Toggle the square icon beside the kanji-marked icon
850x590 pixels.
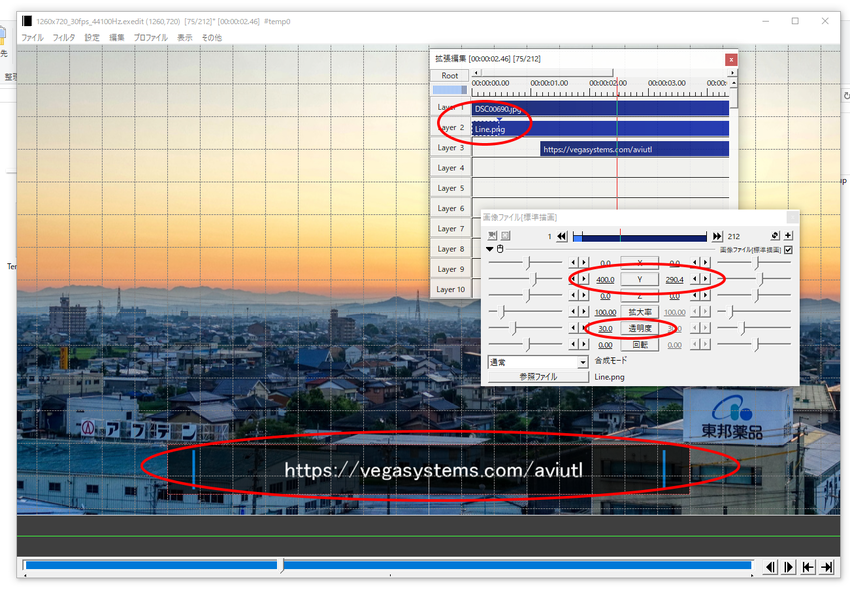(505, 235)
